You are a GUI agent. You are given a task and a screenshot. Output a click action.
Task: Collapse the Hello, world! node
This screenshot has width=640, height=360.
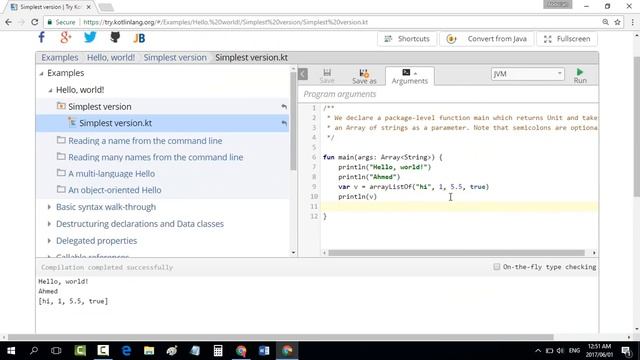coord(50,90)
